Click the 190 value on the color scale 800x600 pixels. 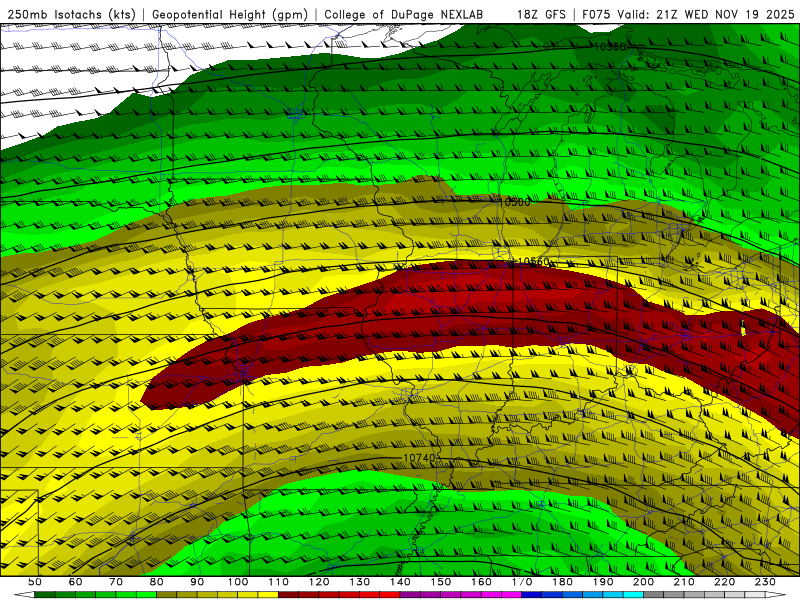coord(603,582)
